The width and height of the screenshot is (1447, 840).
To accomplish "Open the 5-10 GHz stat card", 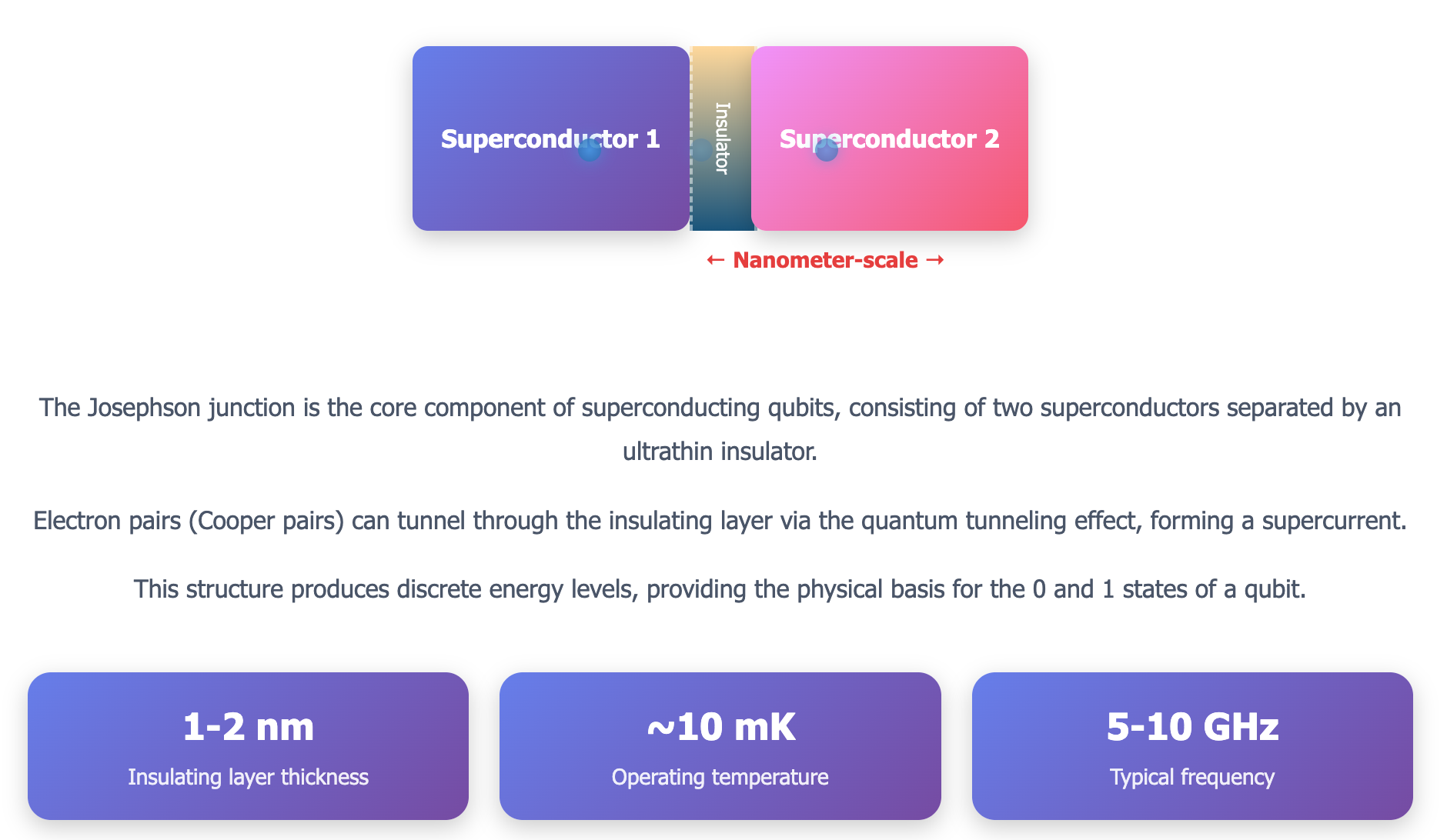I will coord(1192,745).
